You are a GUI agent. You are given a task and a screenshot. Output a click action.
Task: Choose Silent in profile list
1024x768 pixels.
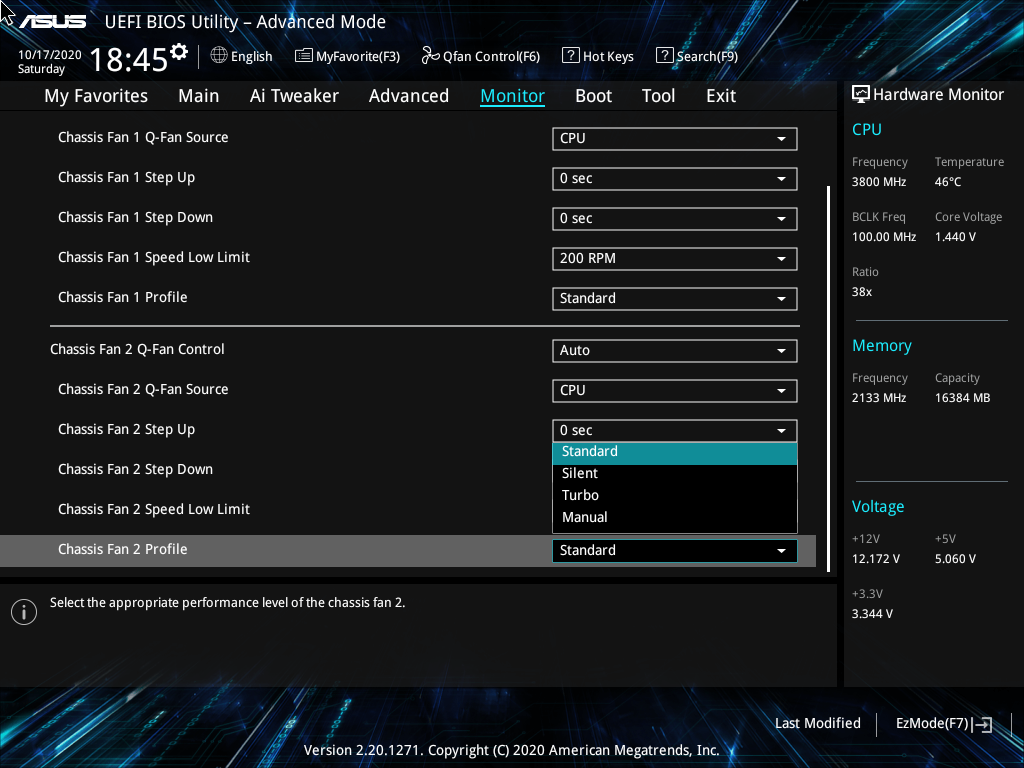coord(675,473)
